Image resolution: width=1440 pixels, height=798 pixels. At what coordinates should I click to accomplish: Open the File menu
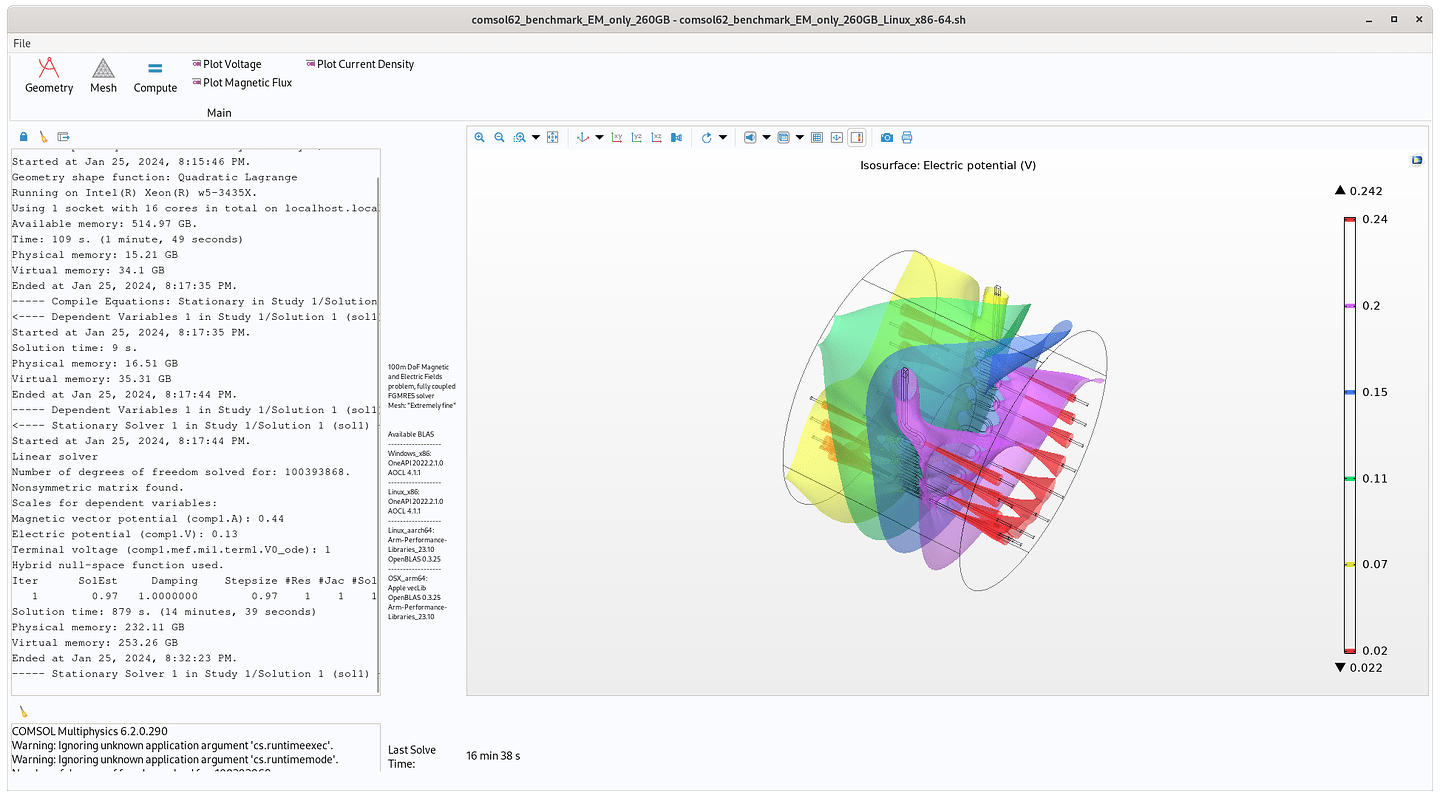tap(21, 43)
